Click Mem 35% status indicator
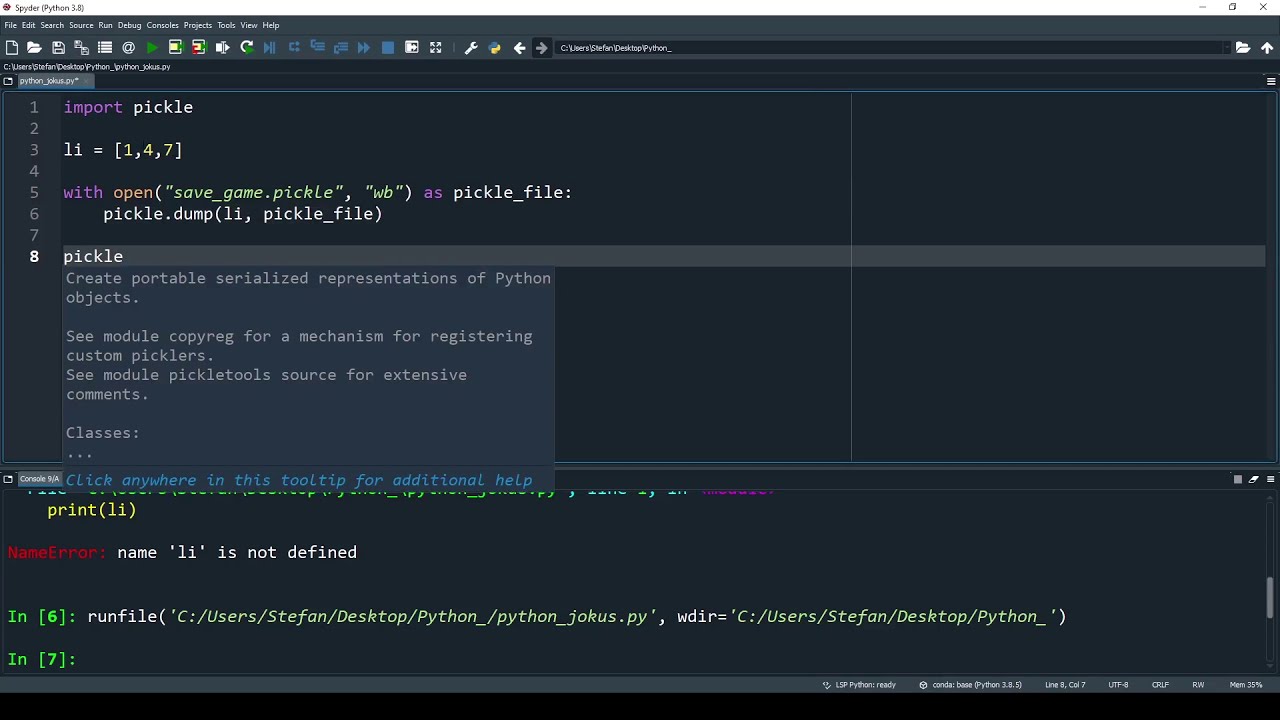1280x720 pixels. [1246, 685]
